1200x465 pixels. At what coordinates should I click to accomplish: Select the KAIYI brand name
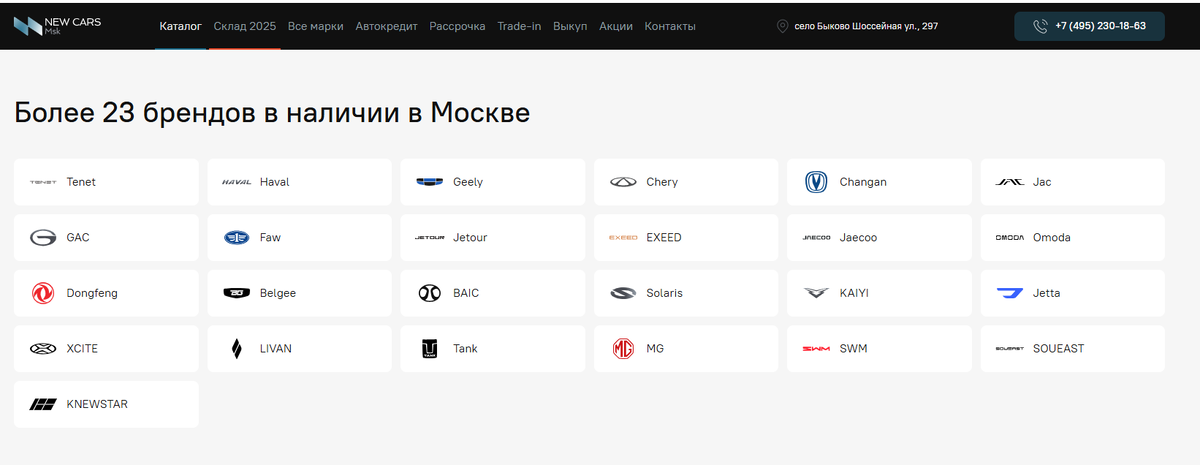pyautogui.click(x=855, y=293)
